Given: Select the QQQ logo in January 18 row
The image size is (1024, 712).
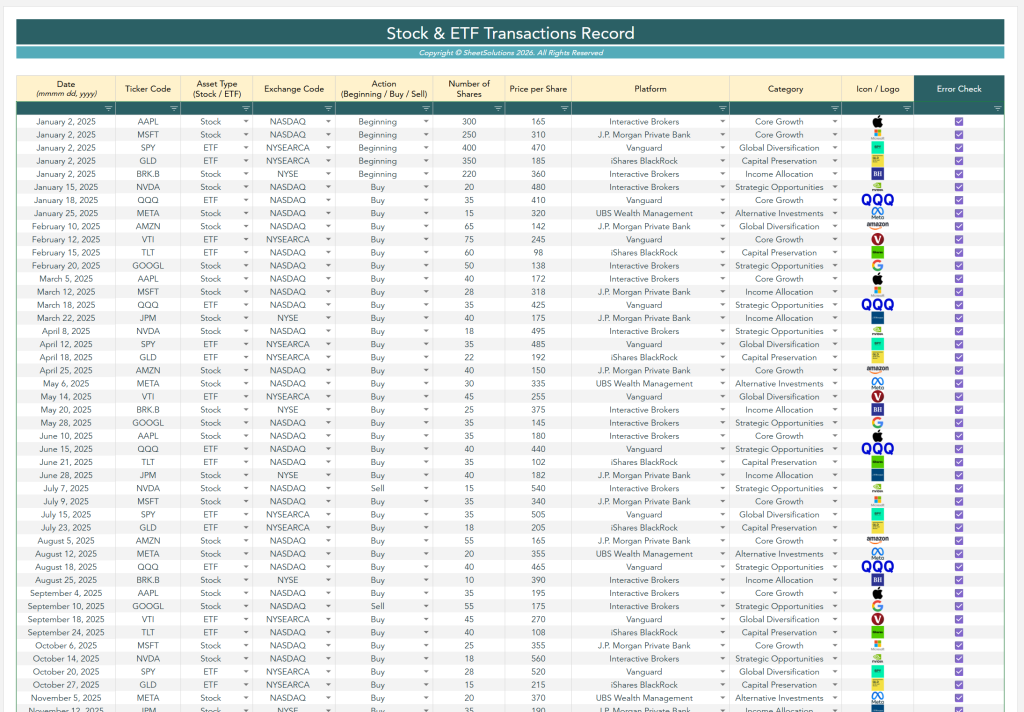Looking at the screenshot, I should tap(878, 200).
